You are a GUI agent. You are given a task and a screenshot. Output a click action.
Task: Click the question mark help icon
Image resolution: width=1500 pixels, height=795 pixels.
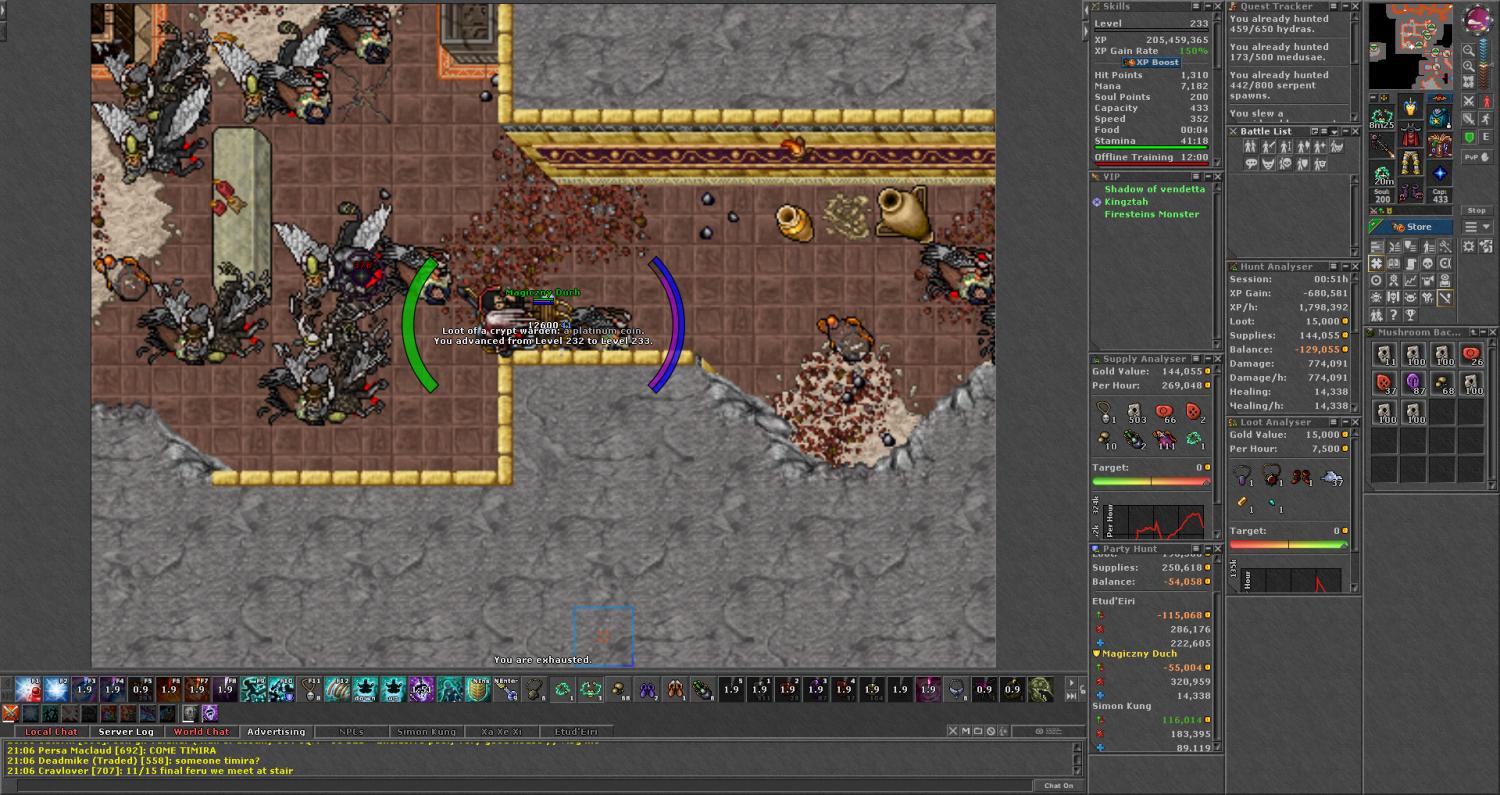pos(1393,313)
